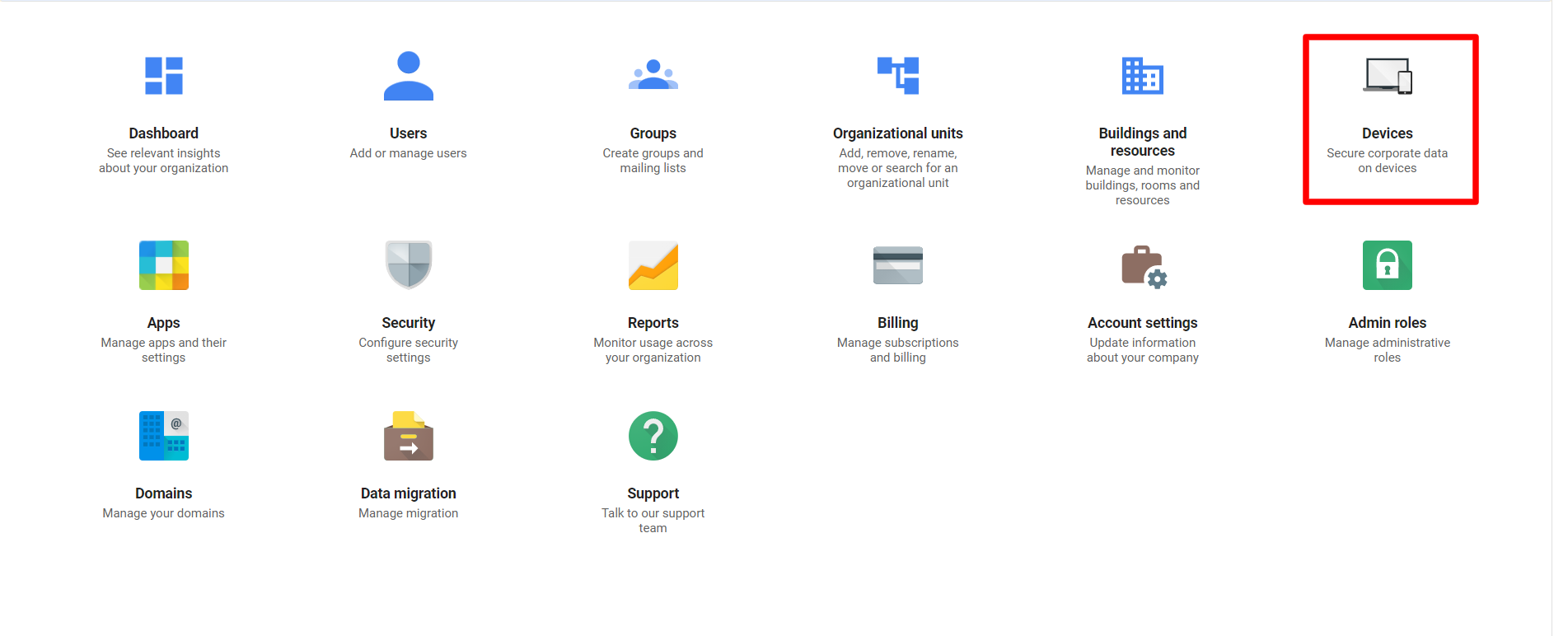
Task: Open the Security title link
Action: tap(409, 323)
